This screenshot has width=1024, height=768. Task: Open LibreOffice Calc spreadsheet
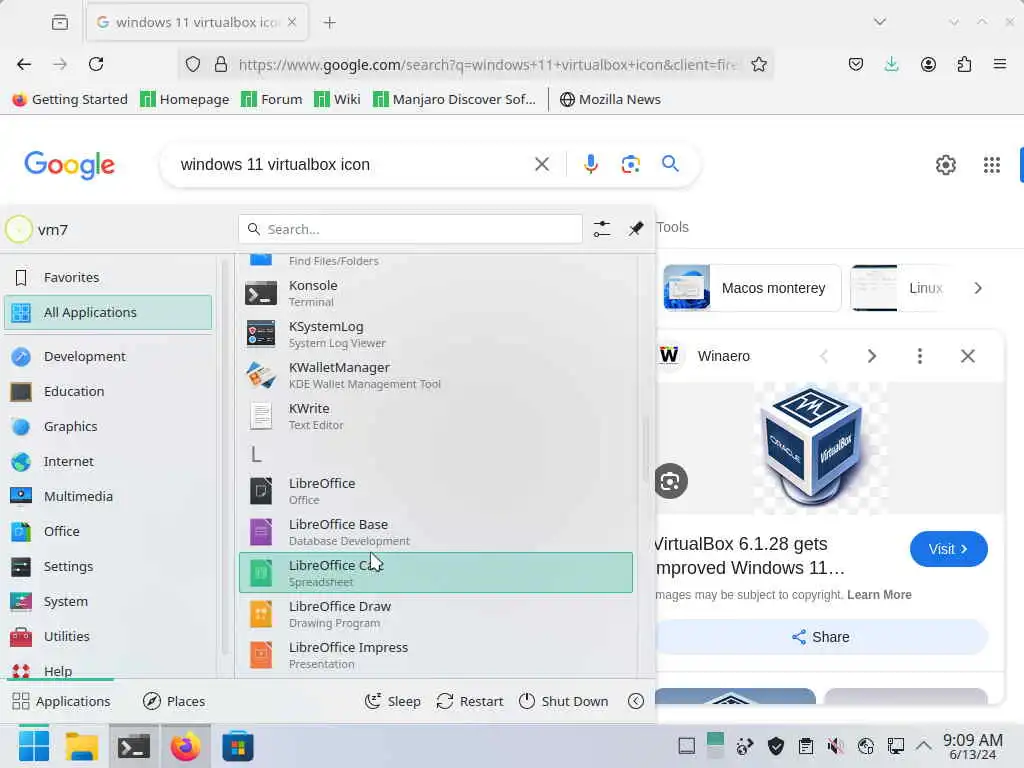pyautogui.click(x=436, y=573)
